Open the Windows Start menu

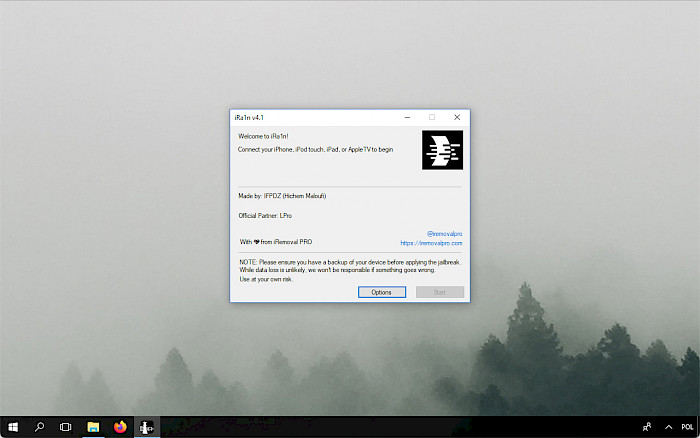[13, 427]
